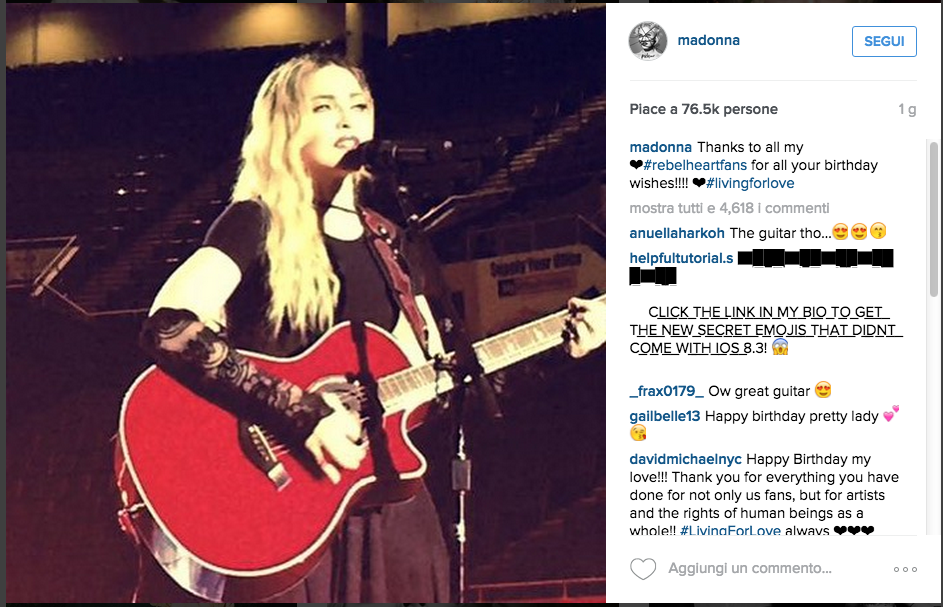Open davidmichaelnyc commenter profile

[x=686, y=460]
